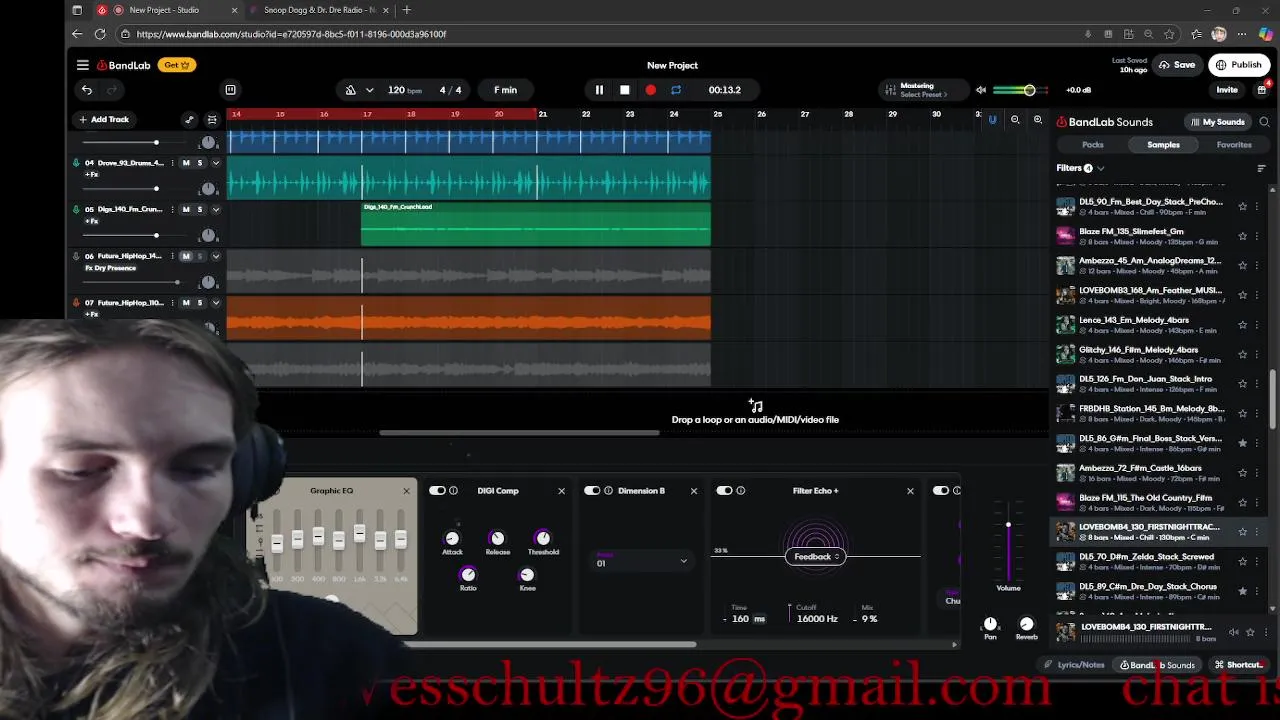Toggle the metronome icon
This screenshot has width=1280, height=720.
[351, 90]
